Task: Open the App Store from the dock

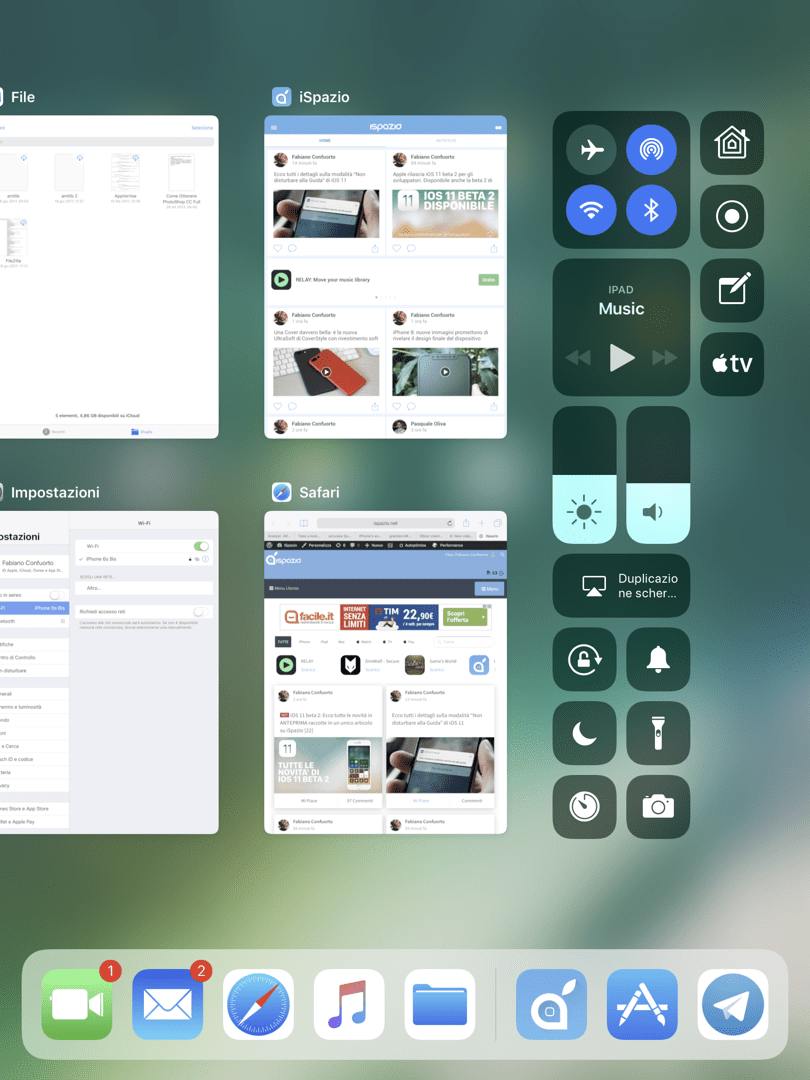Action: coord(642,1004)
